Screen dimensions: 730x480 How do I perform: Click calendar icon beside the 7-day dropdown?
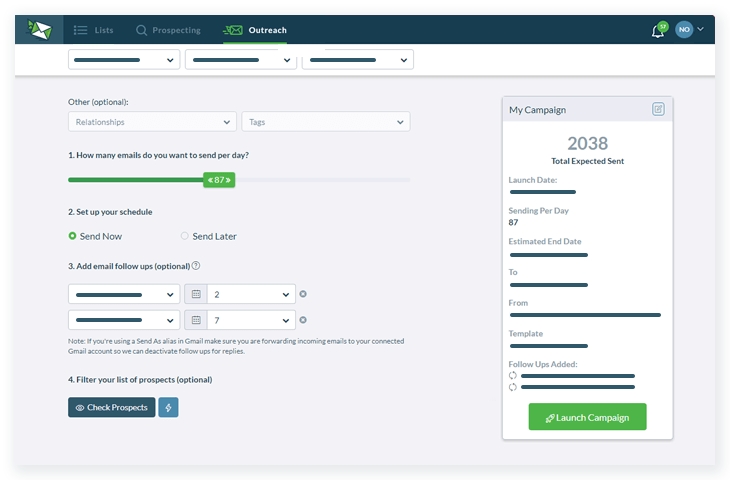coord(196,320)
